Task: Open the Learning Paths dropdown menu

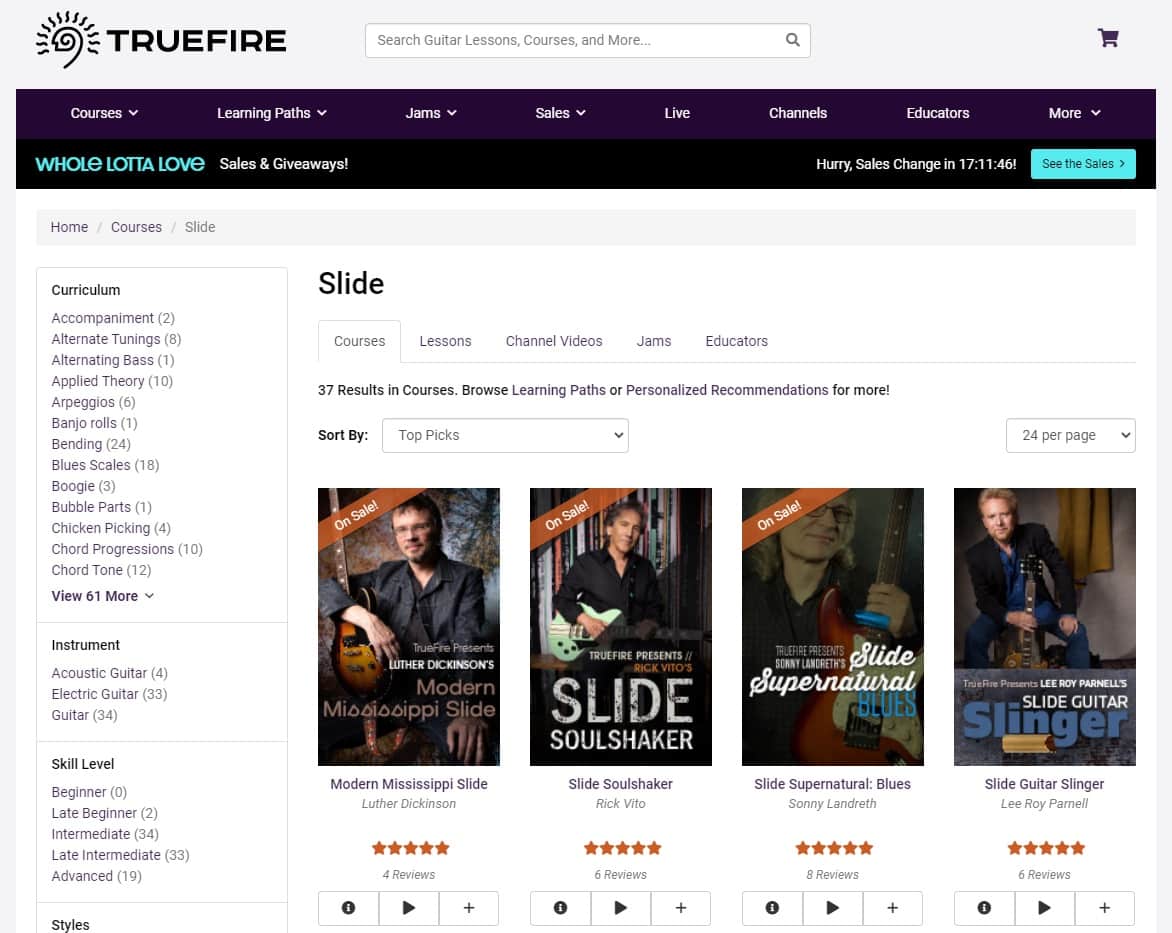Action: click(x=271, y=113)
